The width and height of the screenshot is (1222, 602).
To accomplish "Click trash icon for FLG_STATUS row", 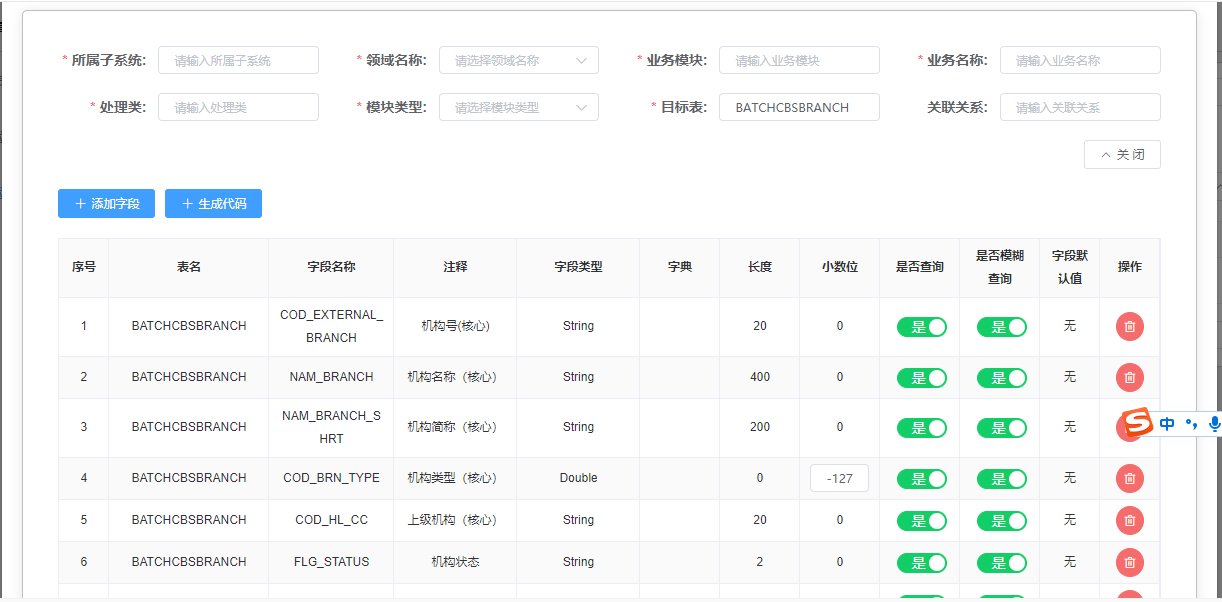I will click(x=1129, y=562).
